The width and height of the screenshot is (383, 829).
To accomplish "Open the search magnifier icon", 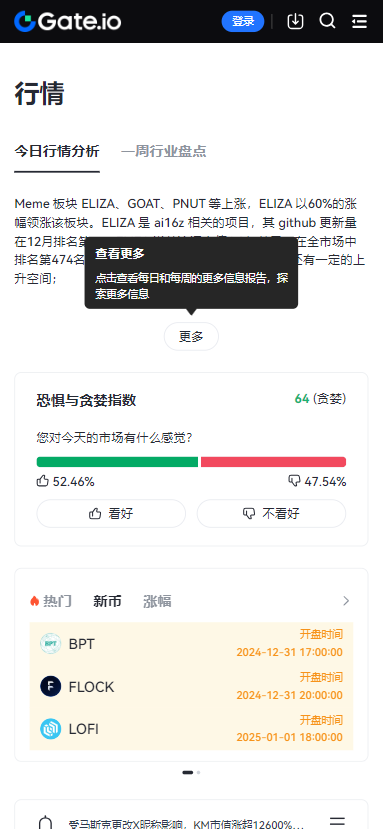I will pos(327,21).
